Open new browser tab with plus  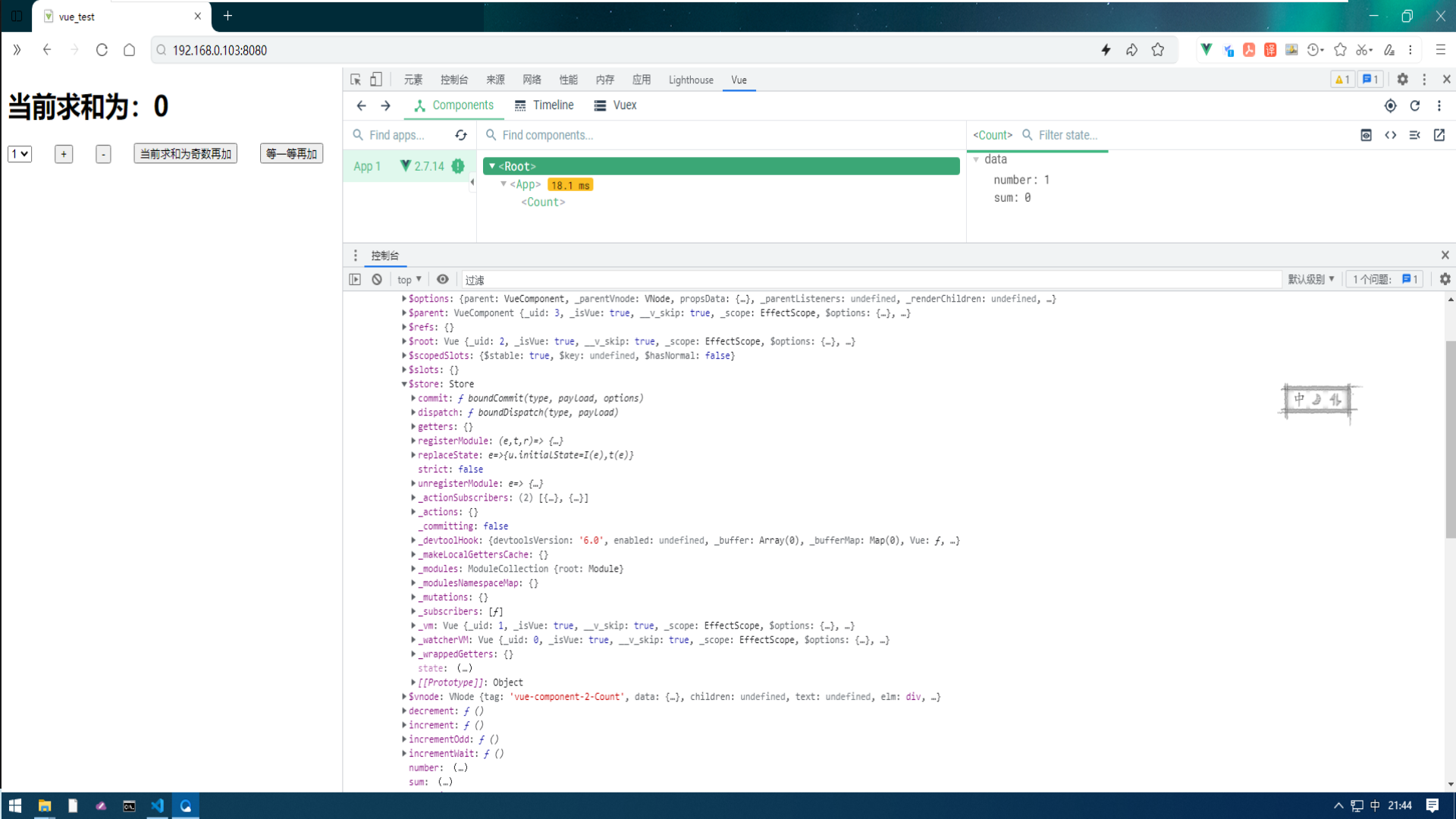click(227, 16)
